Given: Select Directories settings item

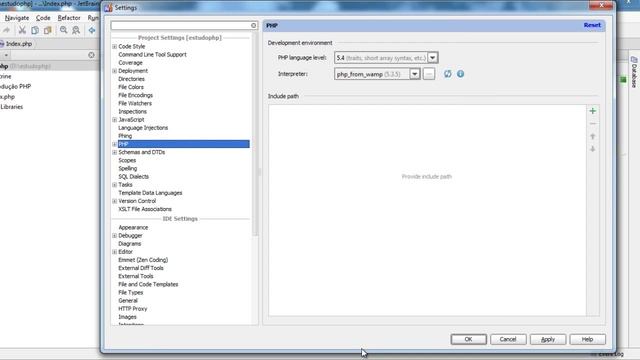Looking at the screenshot, I should [x=131, y=79].
